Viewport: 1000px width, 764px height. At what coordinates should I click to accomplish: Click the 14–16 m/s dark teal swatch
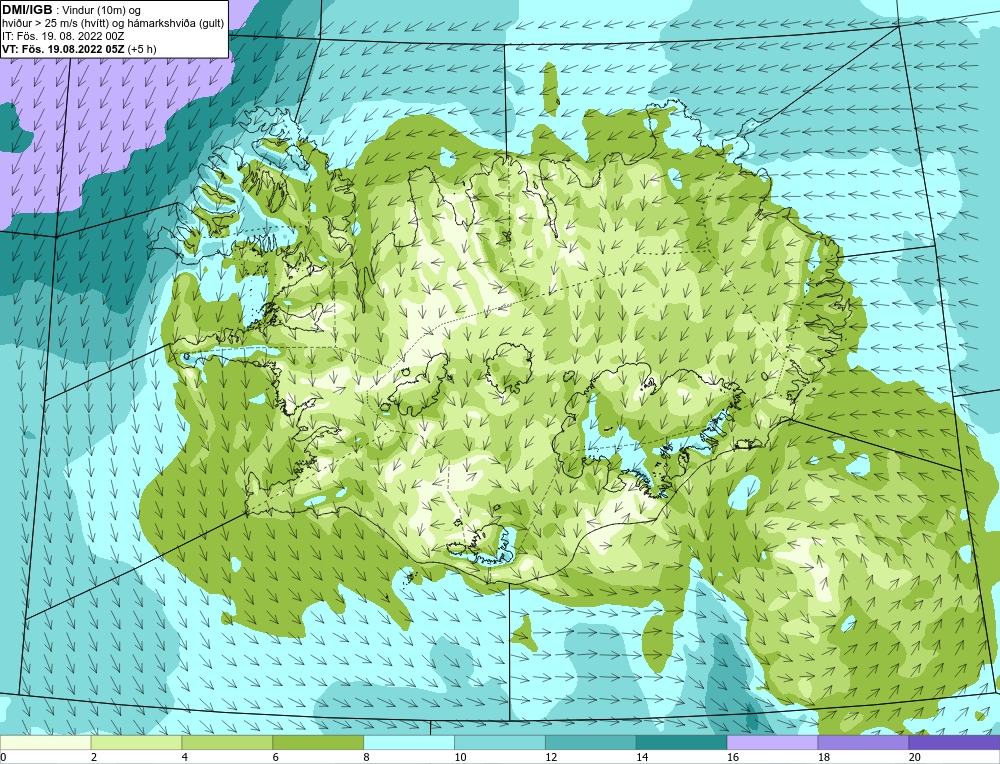pyautogui.click(x=682, y=742)
